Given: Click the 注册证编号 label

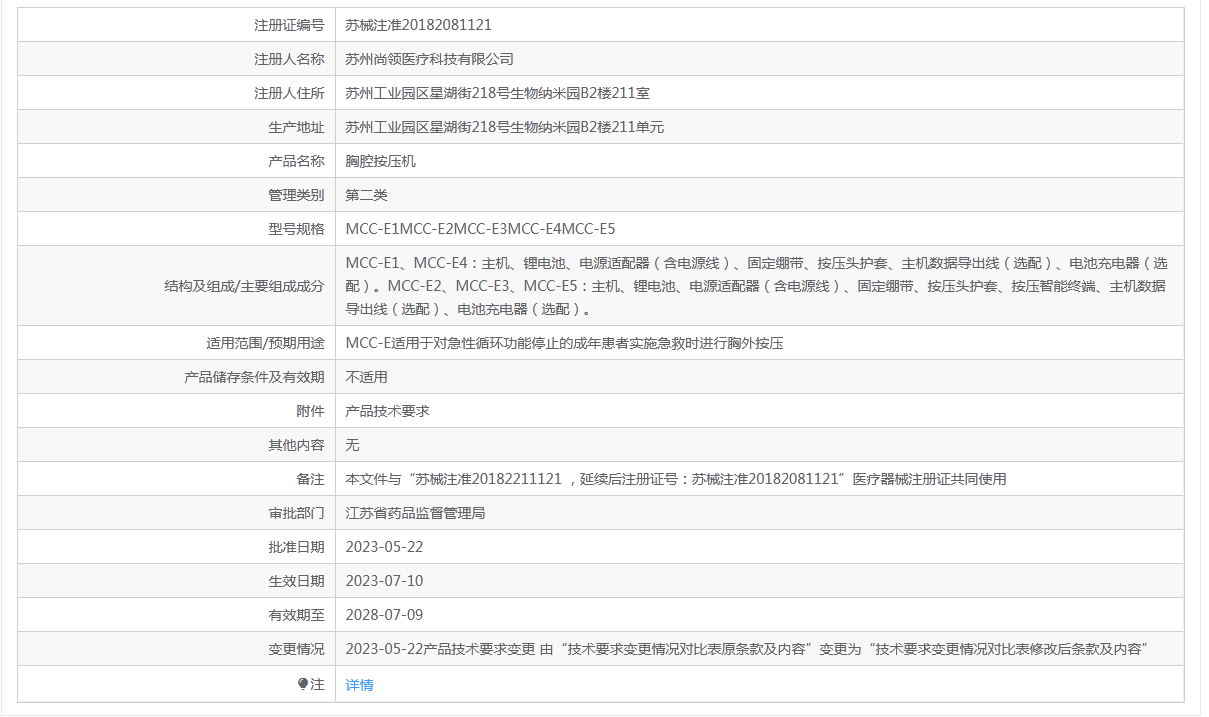Looking at the screenshot, I should coord(289,25).
